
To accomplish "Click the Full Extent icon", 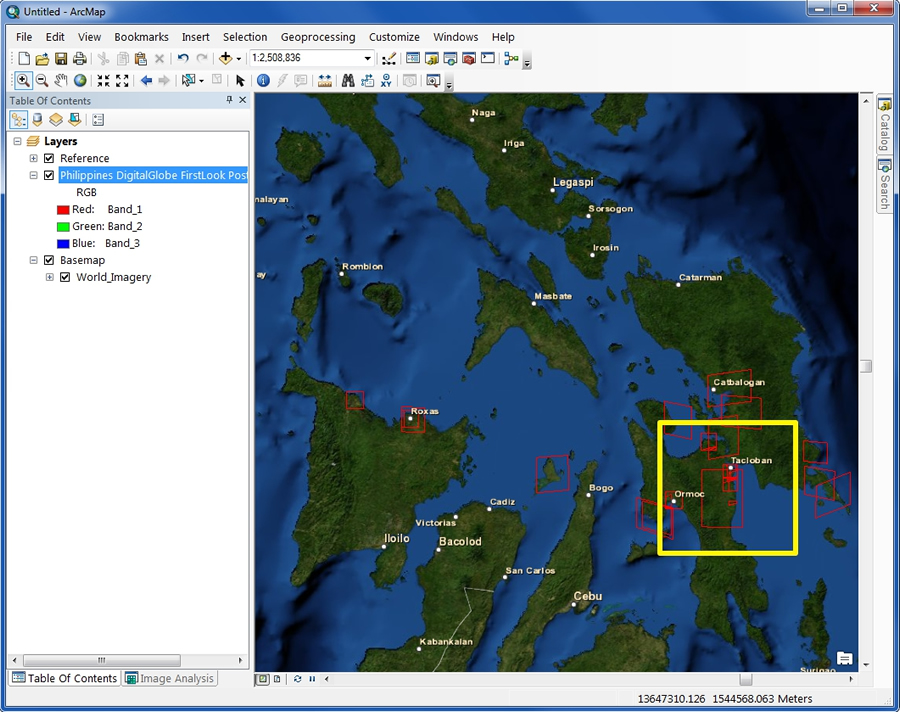I will (81, 80).
